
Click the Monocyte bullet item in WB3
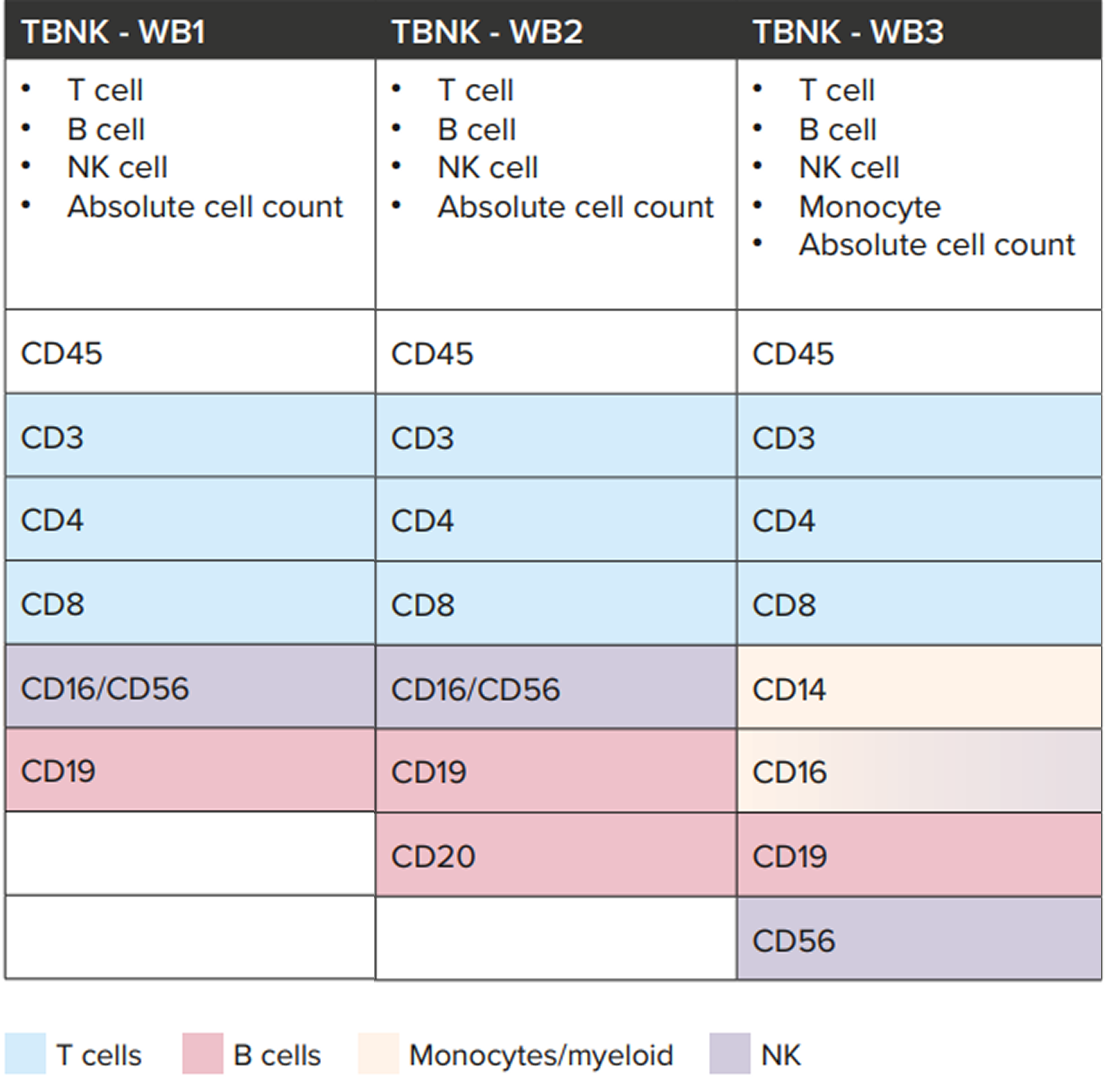870,208
